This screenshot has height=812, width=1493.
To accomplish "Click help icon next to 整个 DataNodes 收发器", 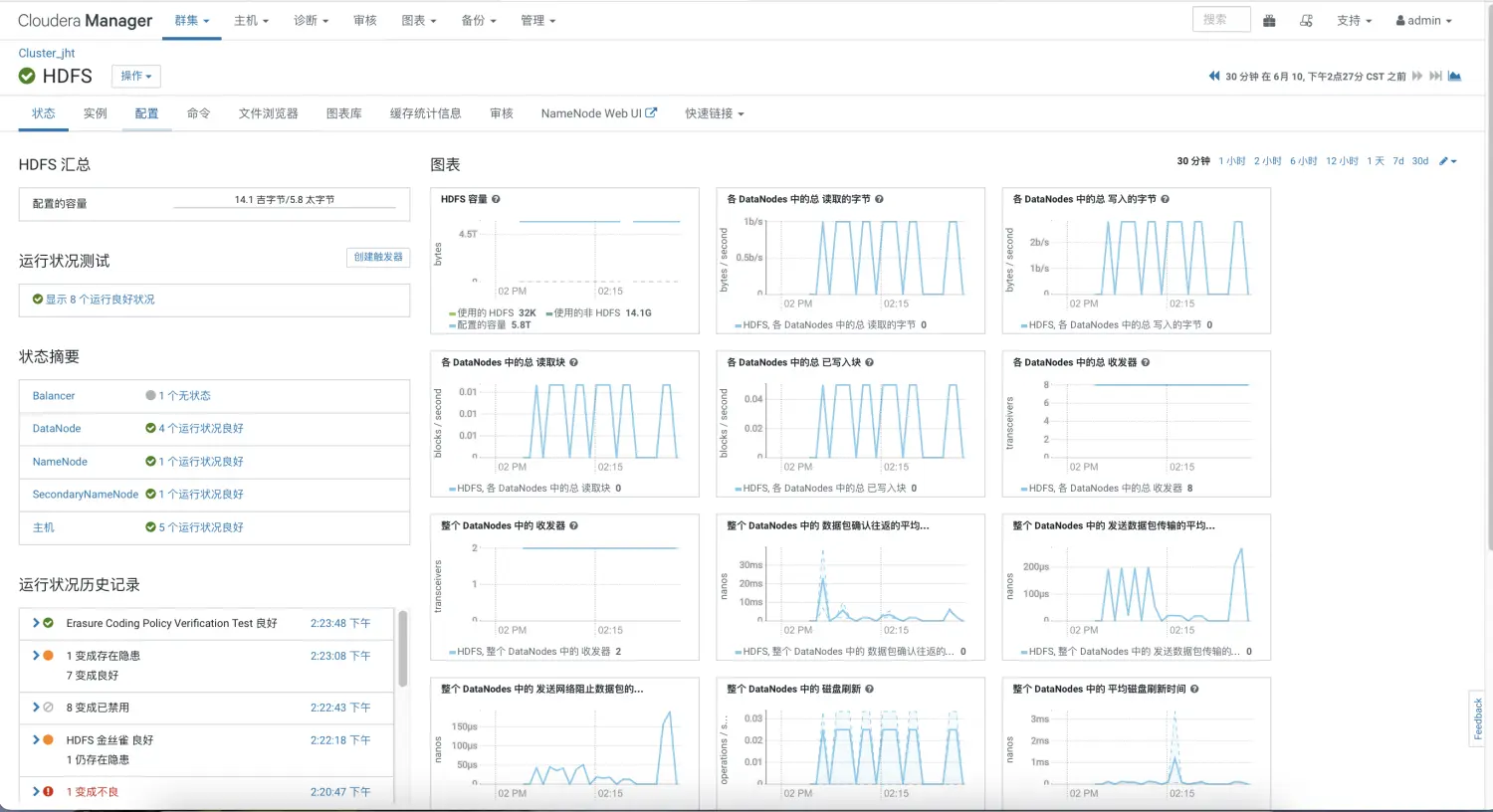I will click(x=573, y=525).
